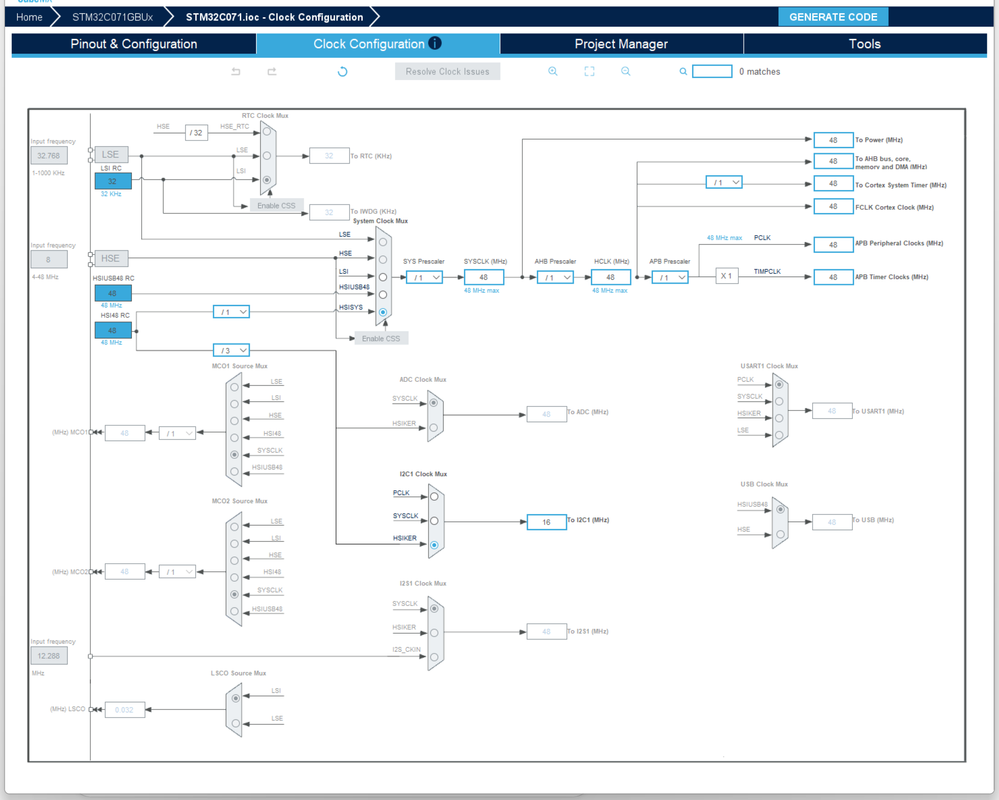This screenshot has height=800, width=999.
Task: Zoom out of the clock diagram
Action: (x=626, y=71)
